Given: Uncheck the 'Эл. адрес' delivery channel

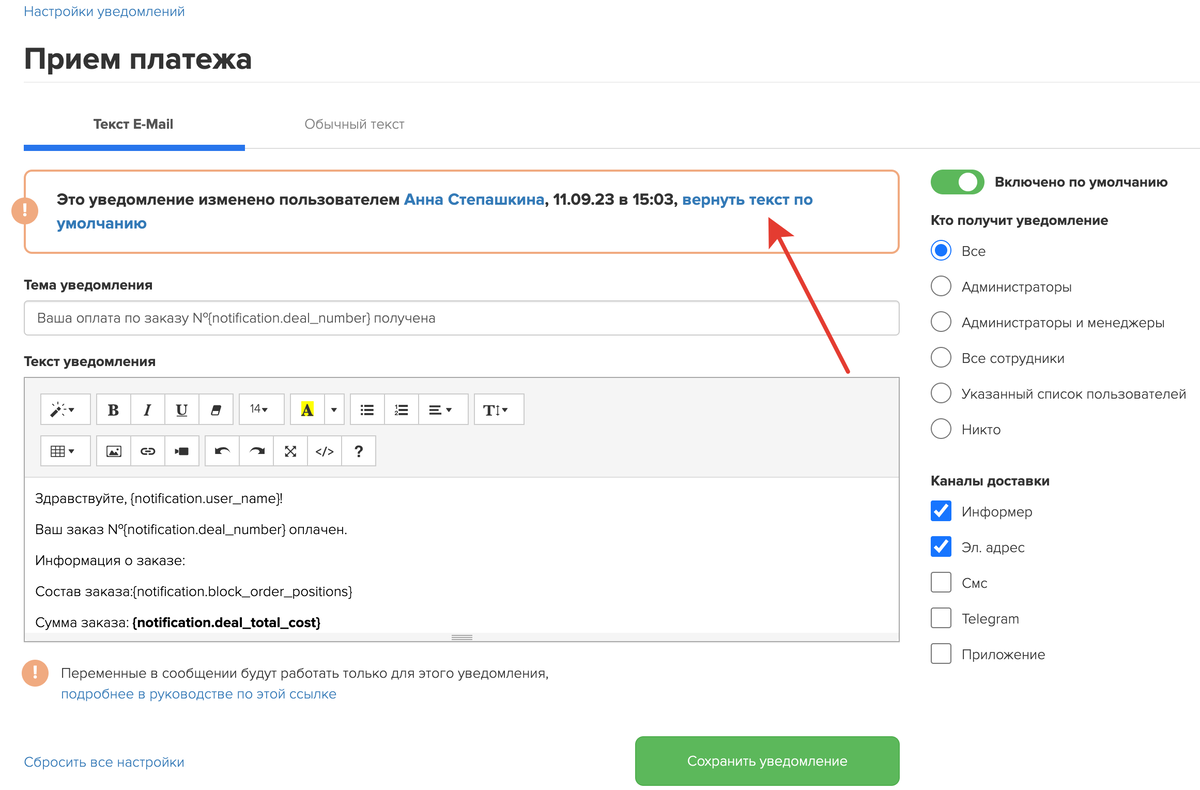Looking at the screenshot, I should point(941,547).
